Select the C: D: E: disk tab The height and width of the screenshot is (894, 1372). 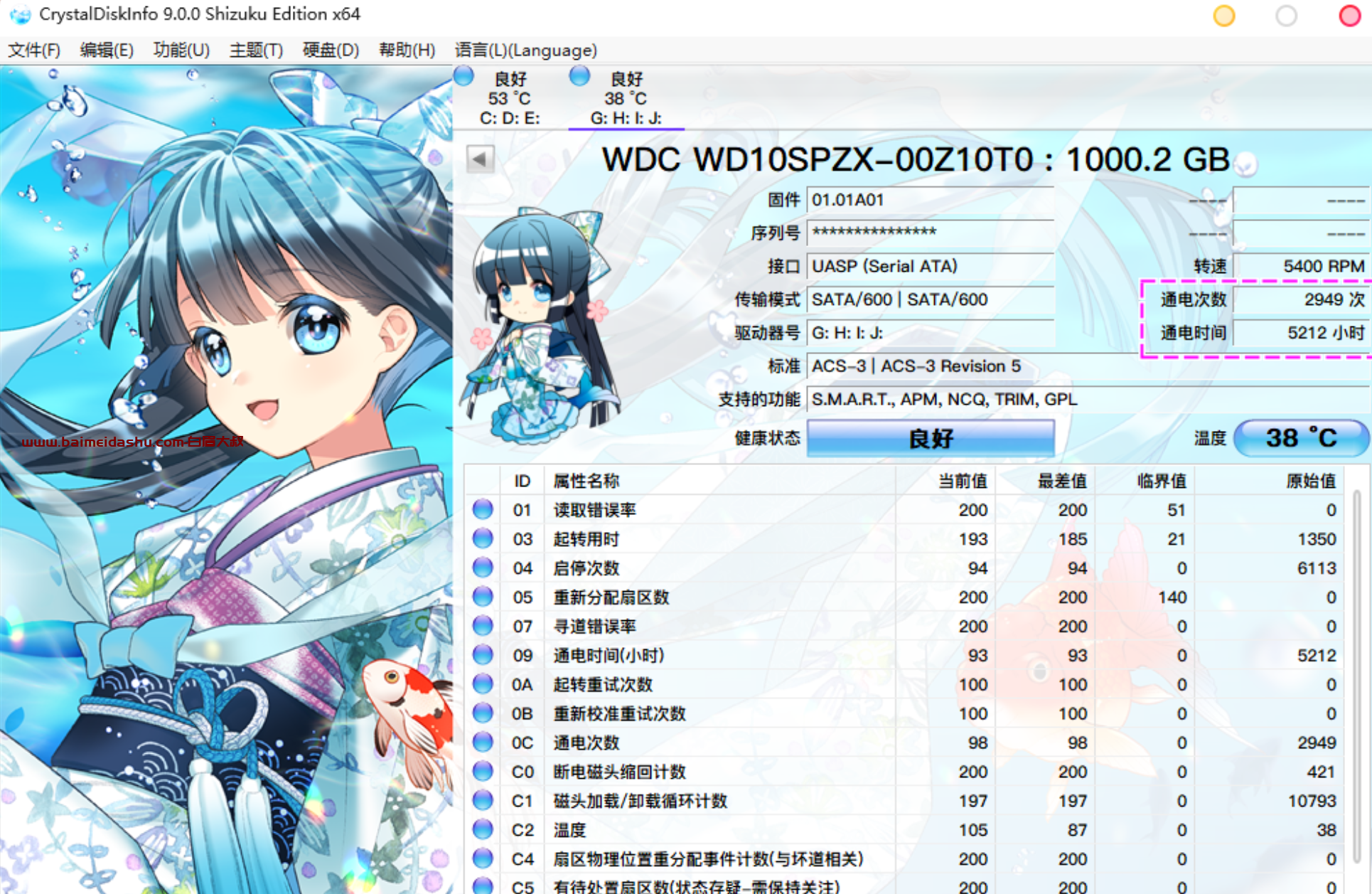click(x=509, y=98)
